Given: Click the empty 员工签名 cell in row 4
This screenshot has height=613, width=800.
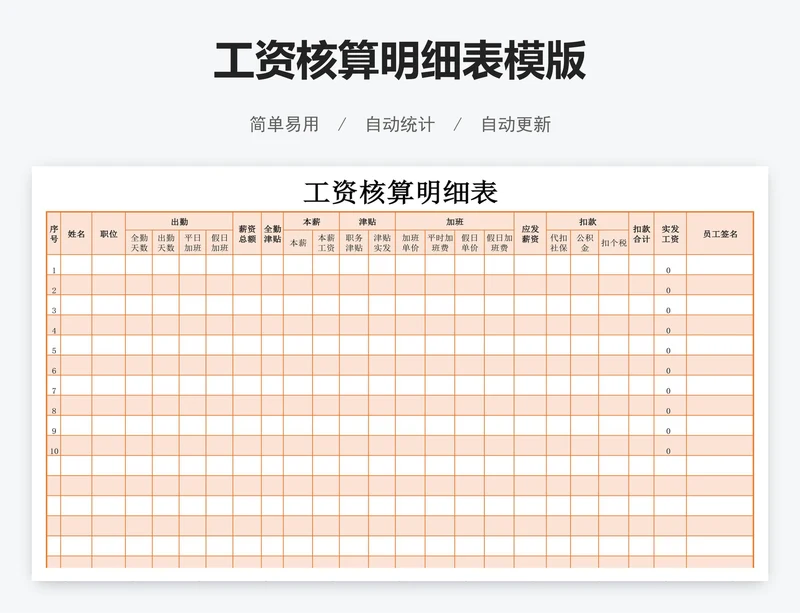Looking at the screenshot, I should click(x=720, y=325).
